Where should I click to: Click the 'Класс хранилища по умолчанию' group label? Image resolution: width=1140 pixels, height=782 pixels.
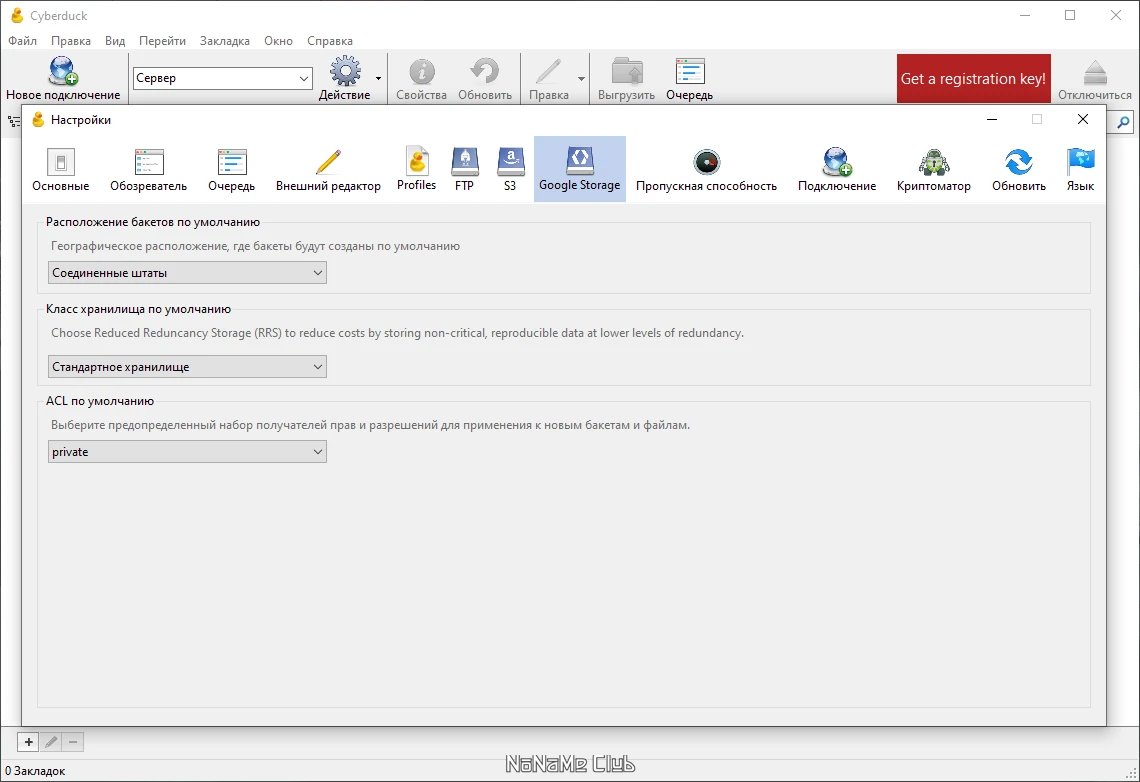pyautogui.click(x=138, y=309)
